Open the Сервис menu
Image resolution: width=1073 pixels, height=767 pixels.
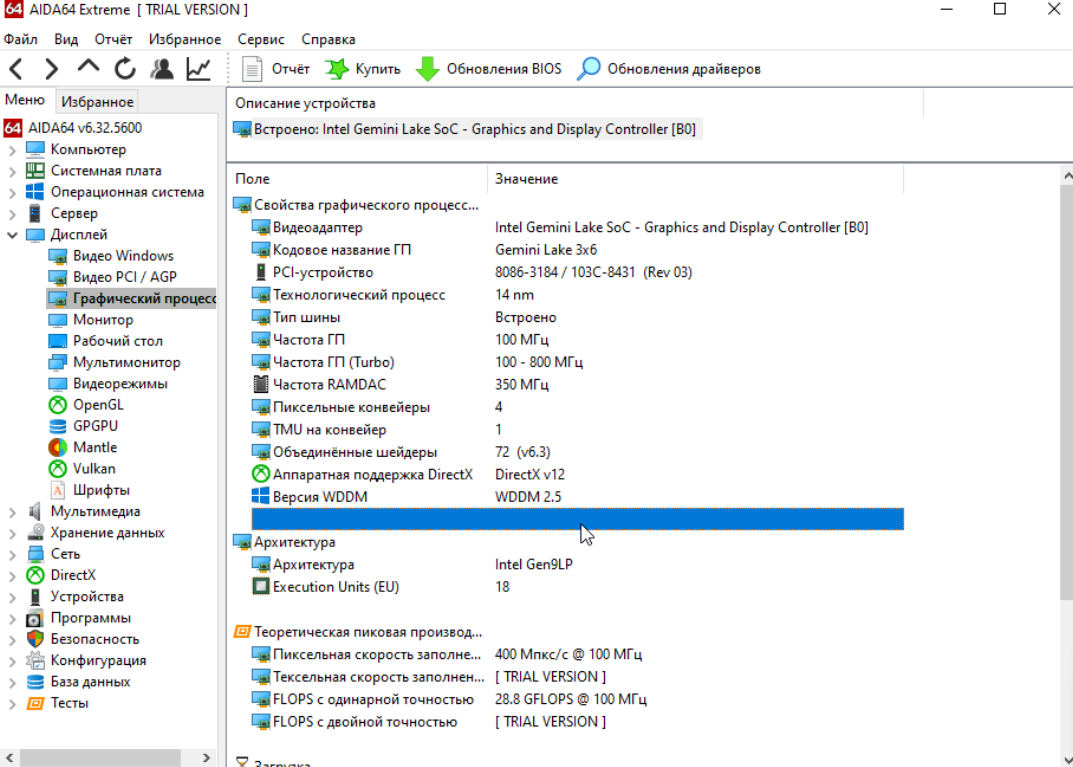tap(261, 39)
